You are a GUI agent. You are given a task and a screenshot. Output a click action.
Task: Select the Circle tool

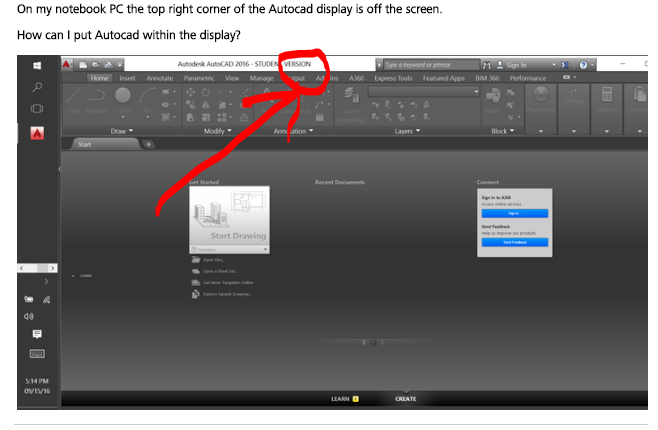tap(123, 100)
